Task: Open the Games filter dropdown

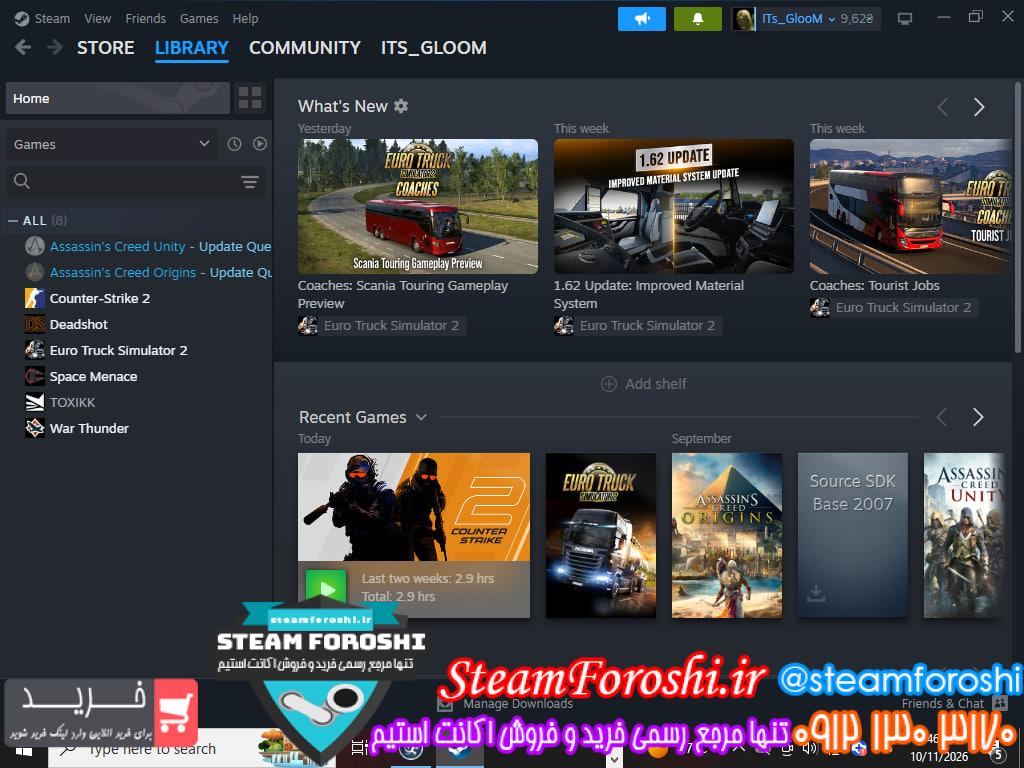Action: click(x=112, y=144)
